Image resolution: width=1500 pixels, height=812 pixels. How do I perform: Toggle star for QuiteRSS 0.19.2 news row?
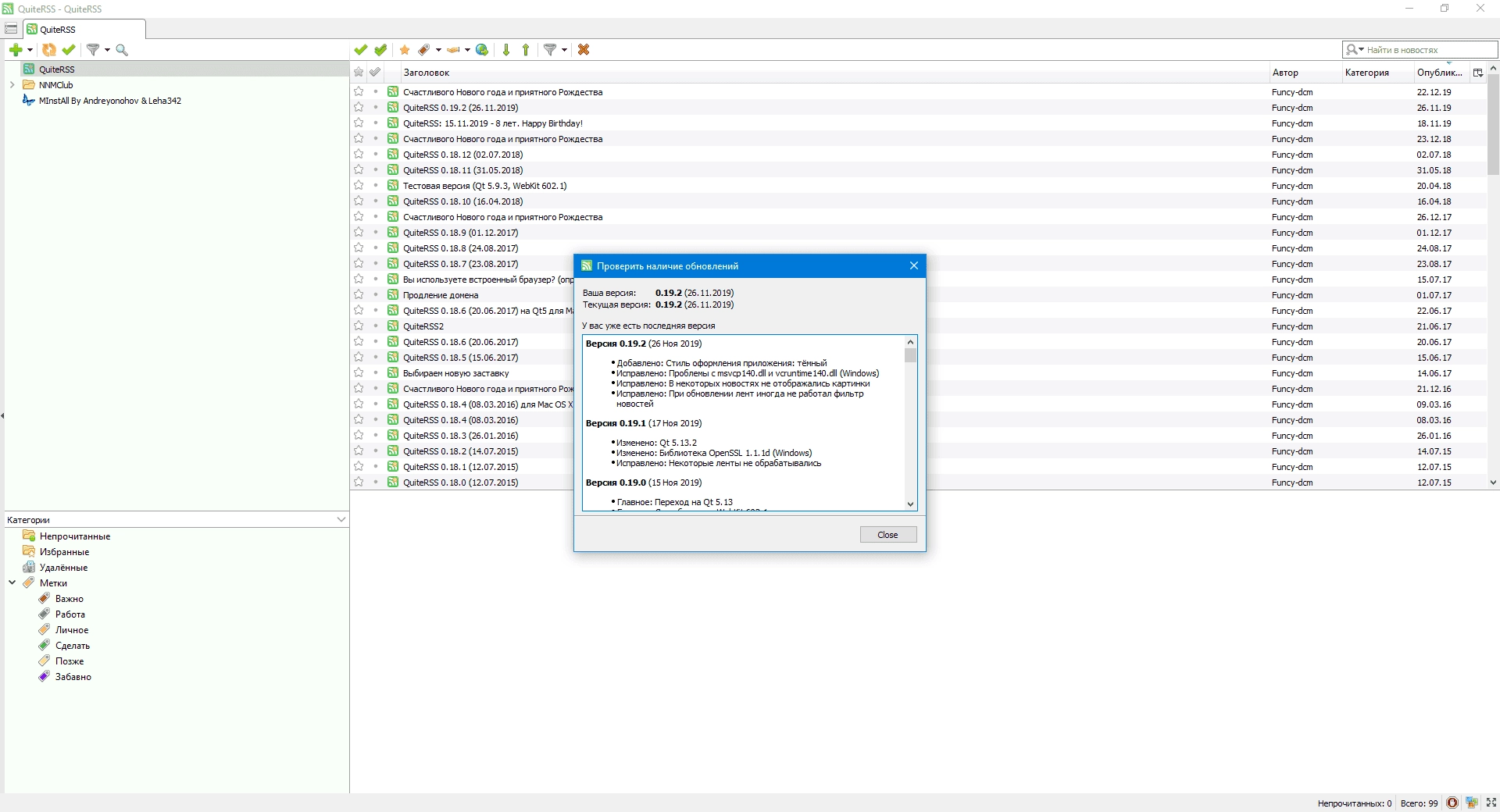tap(359, 107)
